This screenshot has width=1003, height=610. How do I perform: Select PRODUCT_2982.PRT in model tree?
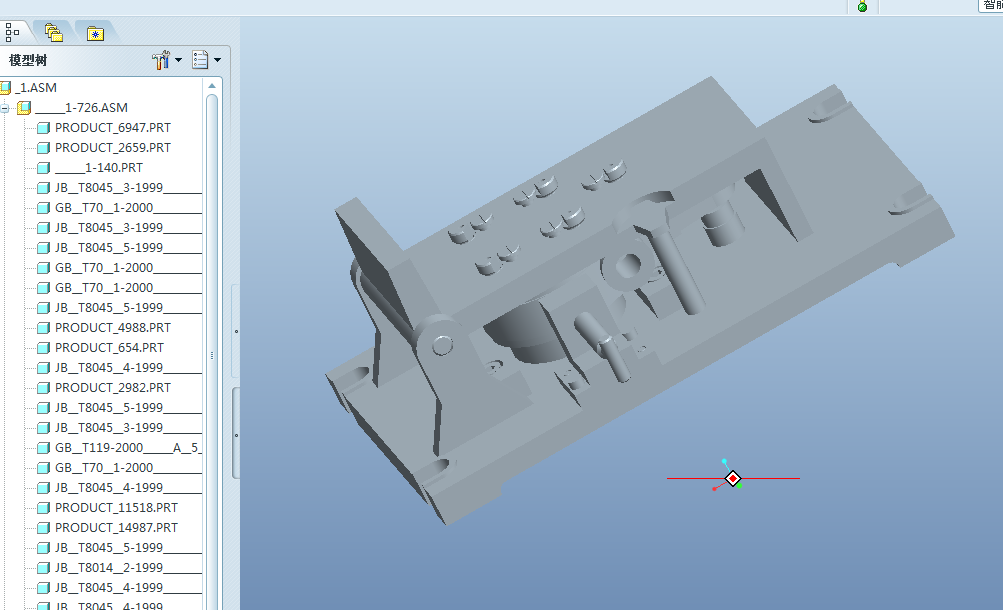click(x=113, y=387)
